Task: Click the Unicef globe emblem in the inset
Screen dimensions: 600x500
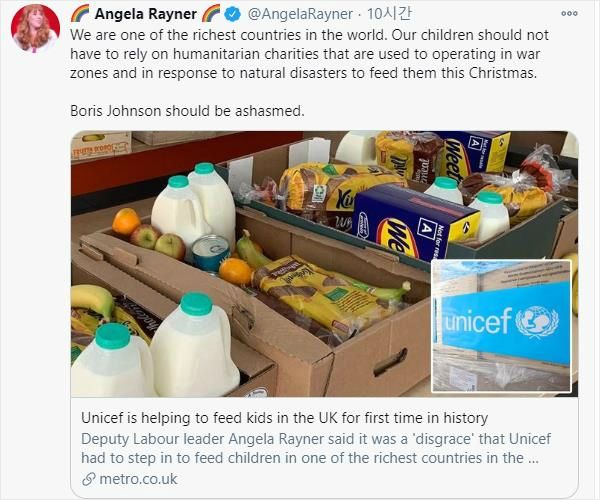Action: click(x=536, y=322)
